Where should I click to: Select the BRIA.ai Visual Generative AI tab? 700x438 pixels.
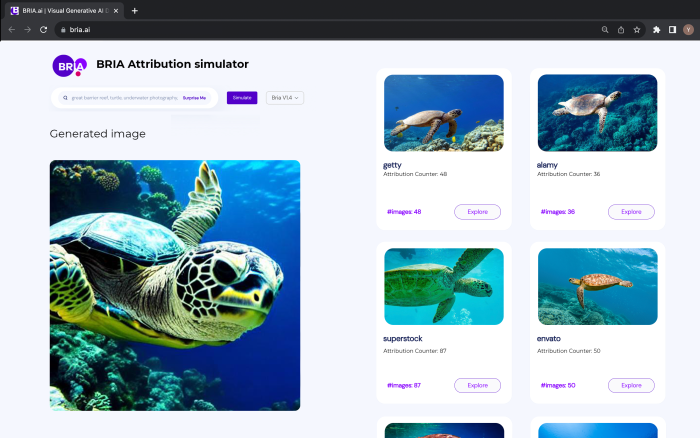coord(65,11)
